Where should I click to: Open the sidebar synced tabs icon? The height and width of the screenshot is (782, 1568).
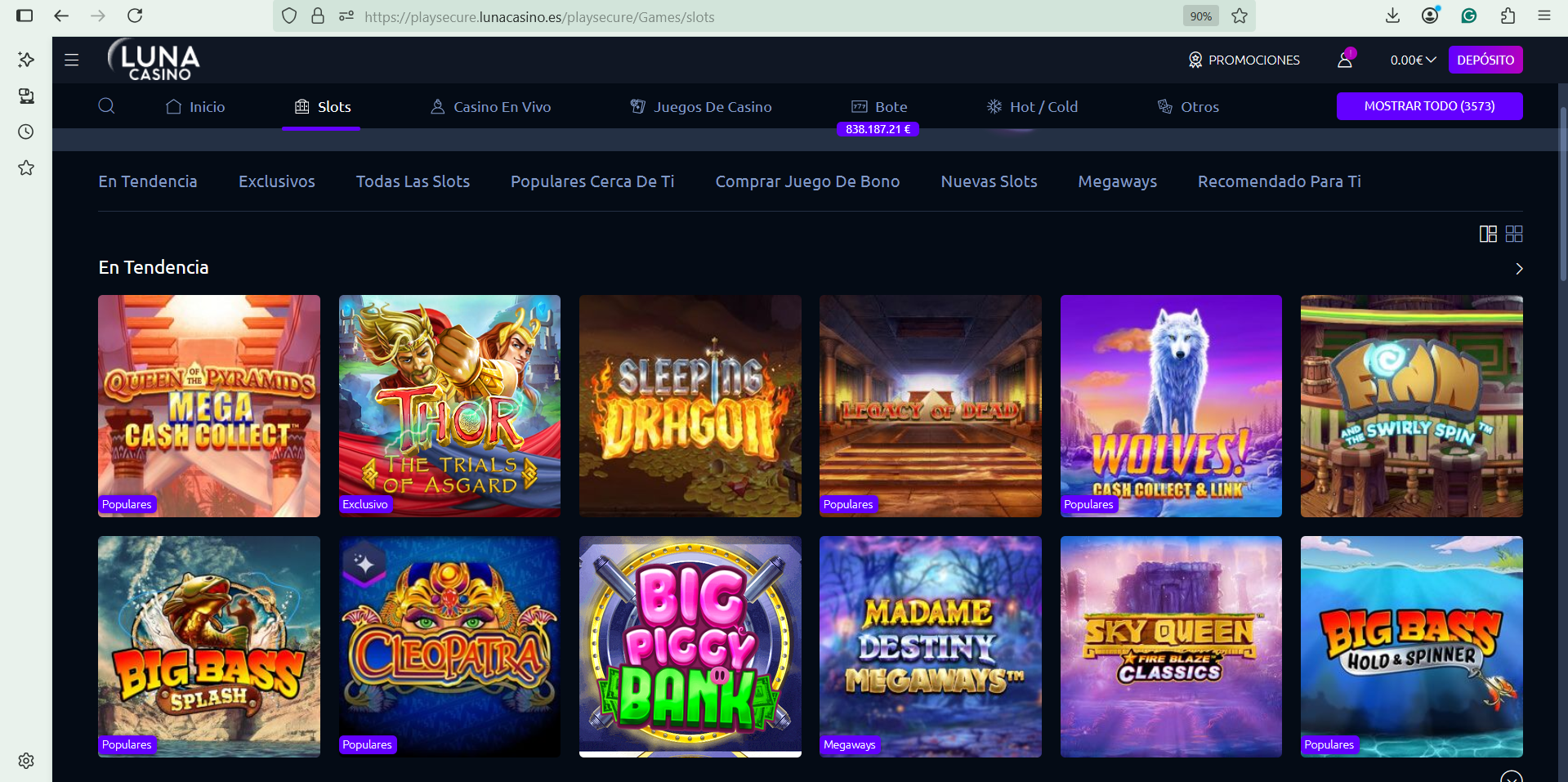pyautogui.click(x=26, y=96)
